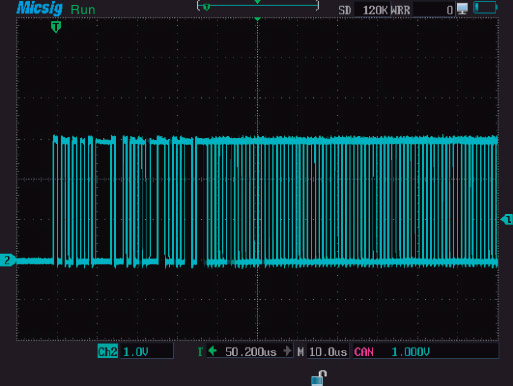Click the right arrow for trigger delay
Image resolution: width=513 pixels, height=386 pixels.
point(287,351)
